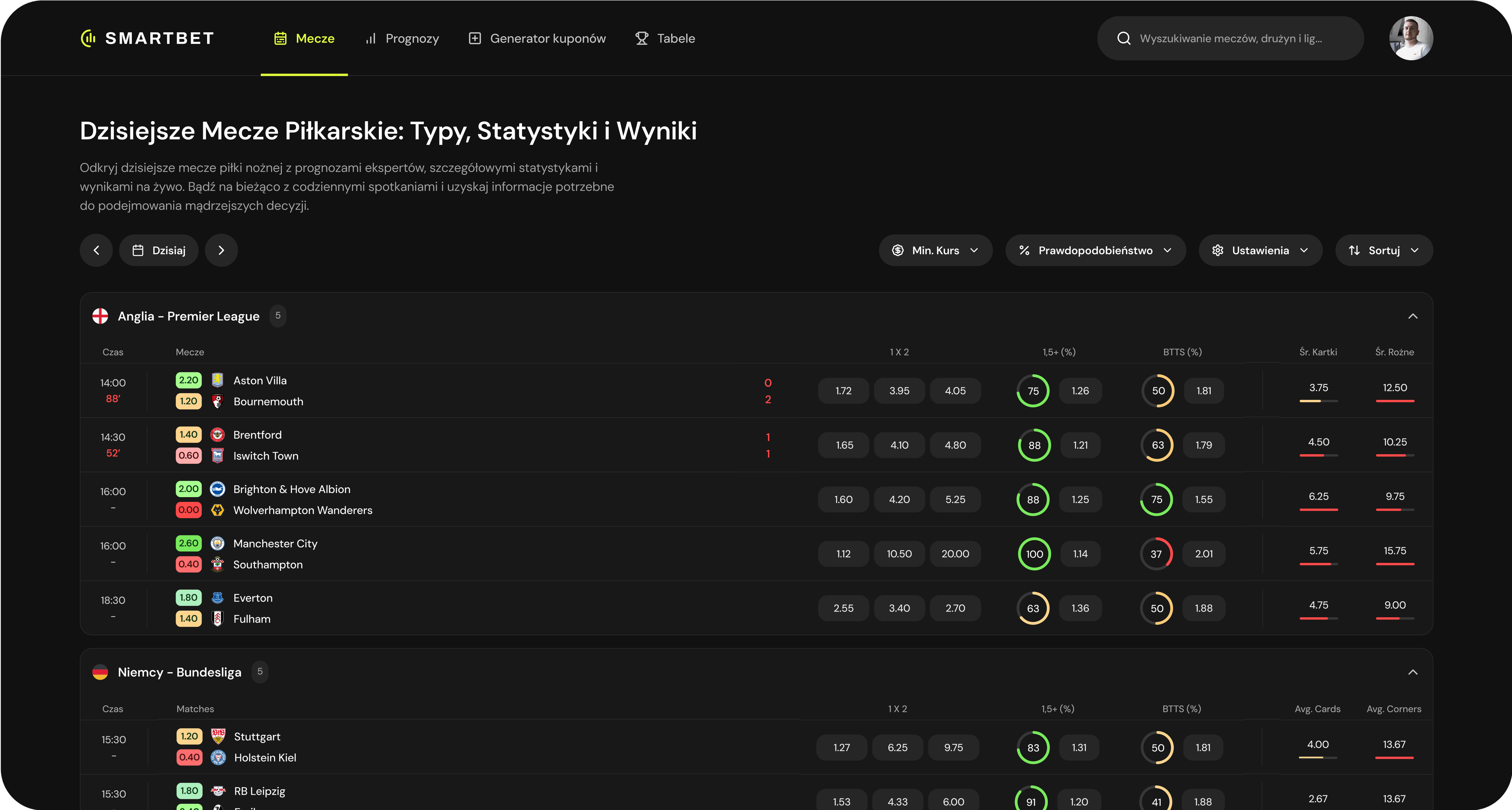The height and width of the screenshot is (810, 1512).
Task: Click the 6.25 cards value for Brighton
Action: coord(1318,496)
